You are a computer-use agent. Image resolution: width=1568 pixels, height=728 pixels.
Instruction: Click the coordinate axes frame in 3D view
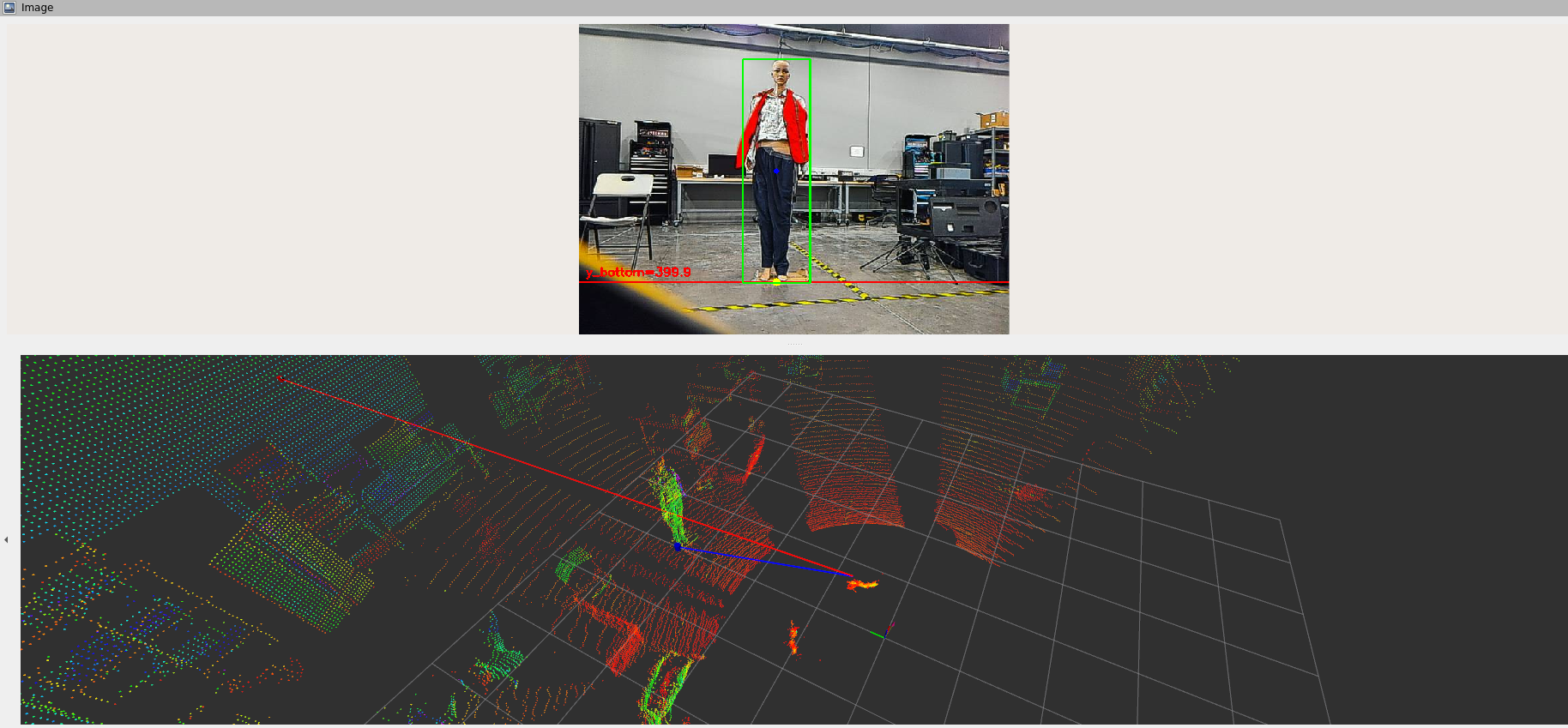click(x=884, y=635)
